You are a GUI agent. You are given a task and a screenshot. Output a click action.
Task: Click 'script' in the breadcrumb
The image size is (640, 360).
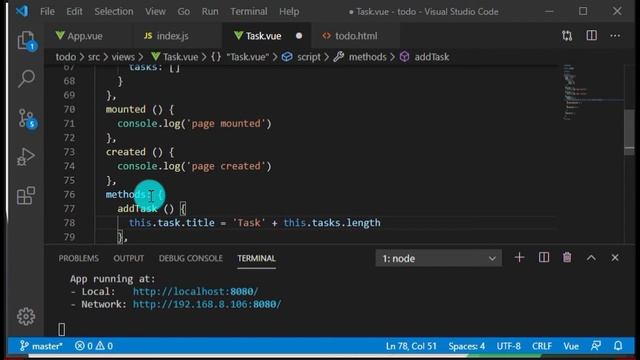[x=302, y=57]
